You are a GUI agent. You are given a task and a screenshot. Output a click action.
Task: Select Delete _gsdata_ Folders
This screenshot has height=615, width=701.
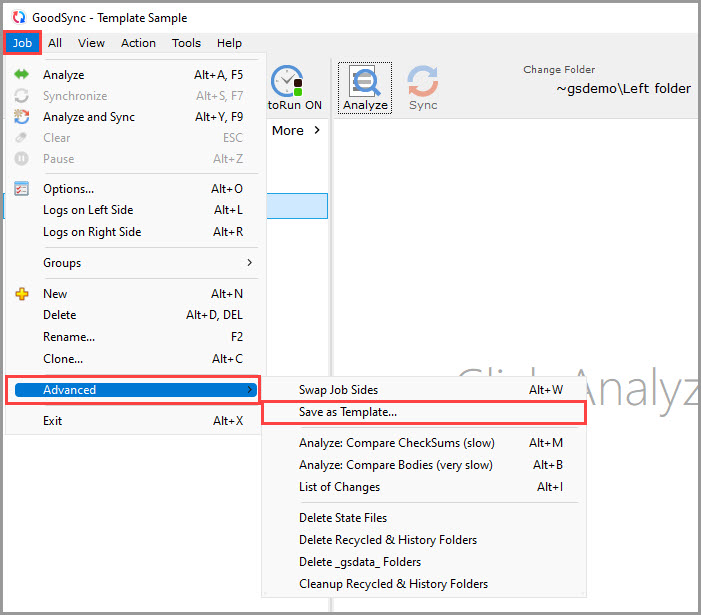point(423,561)
